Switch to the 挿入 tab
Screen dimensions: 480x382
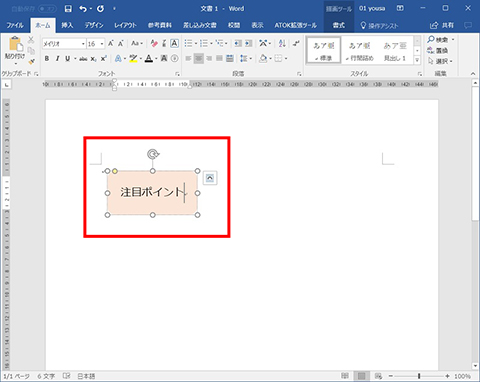pos(67,25)
